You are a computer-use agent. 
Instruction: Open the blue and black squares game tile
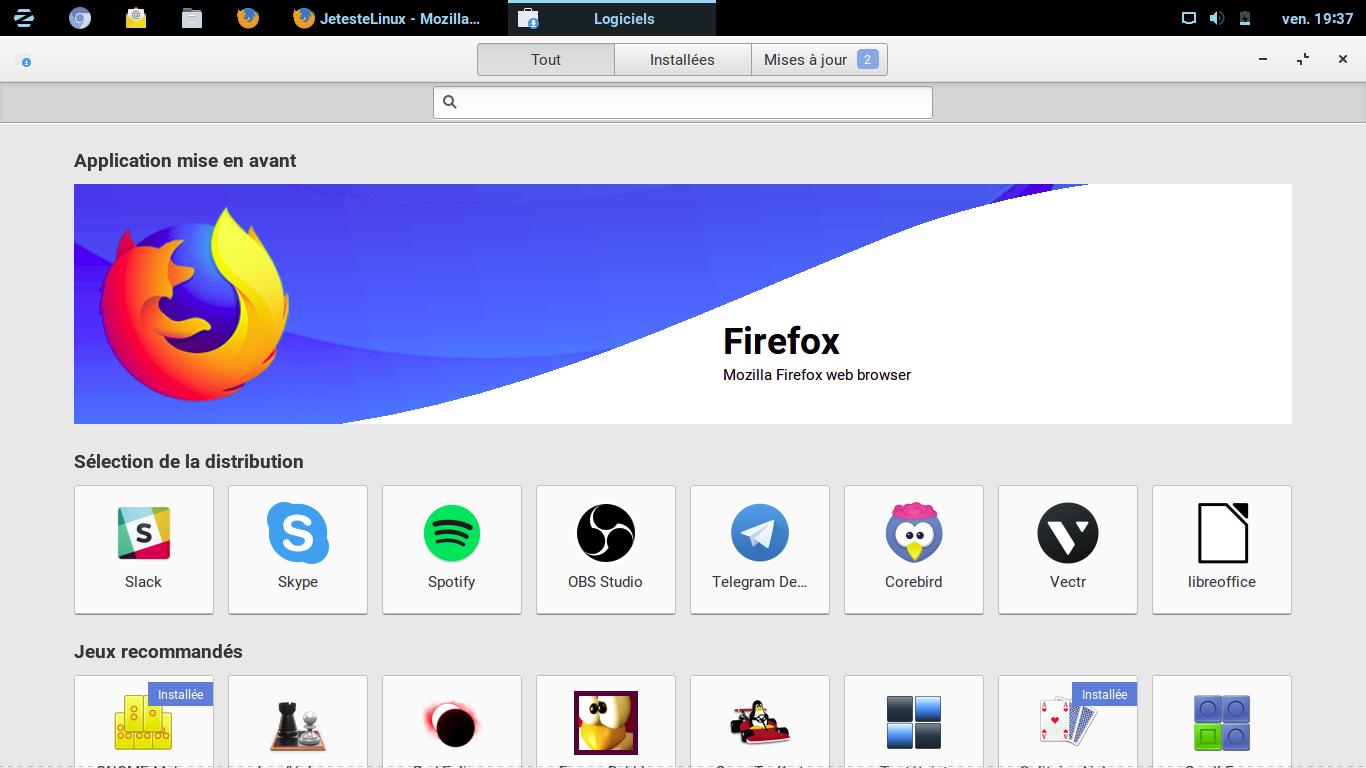914,722
